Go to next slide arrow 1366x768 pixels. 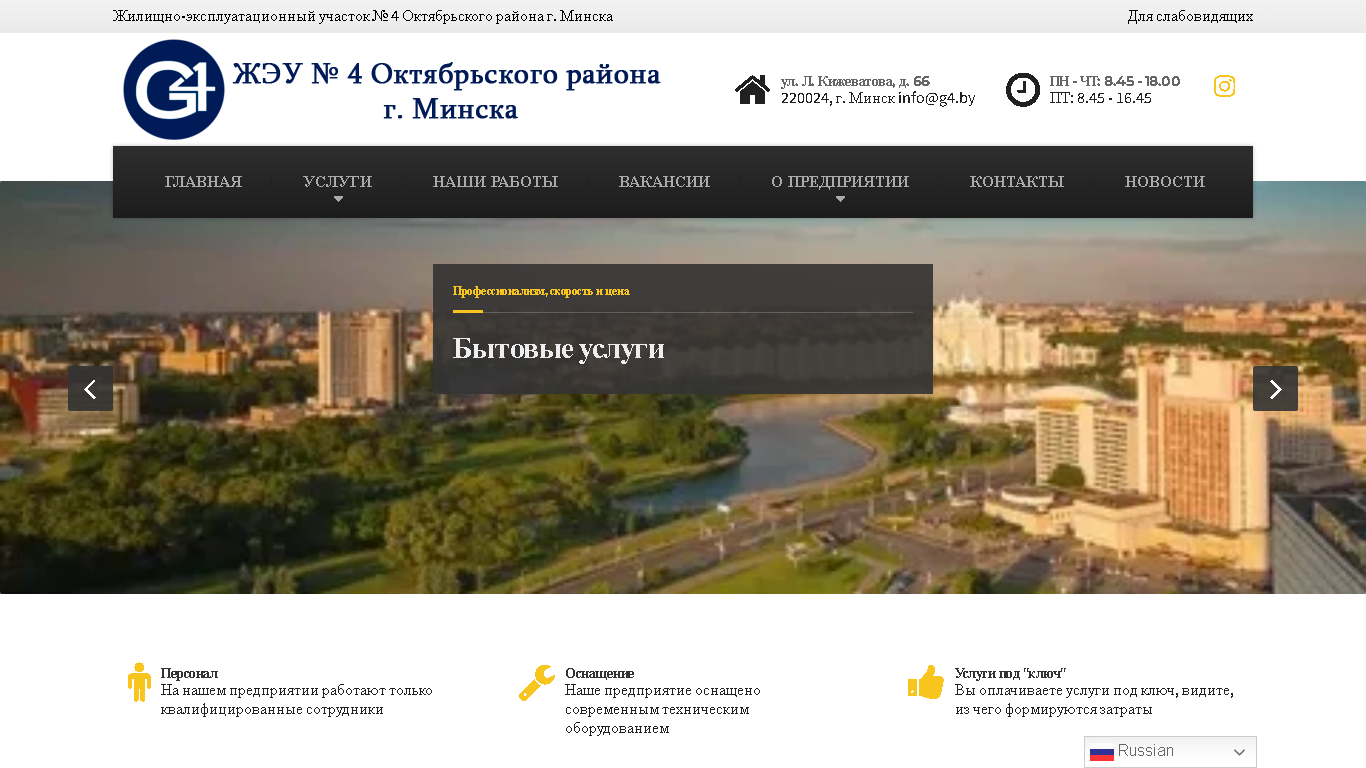(x=1275, y=389)
